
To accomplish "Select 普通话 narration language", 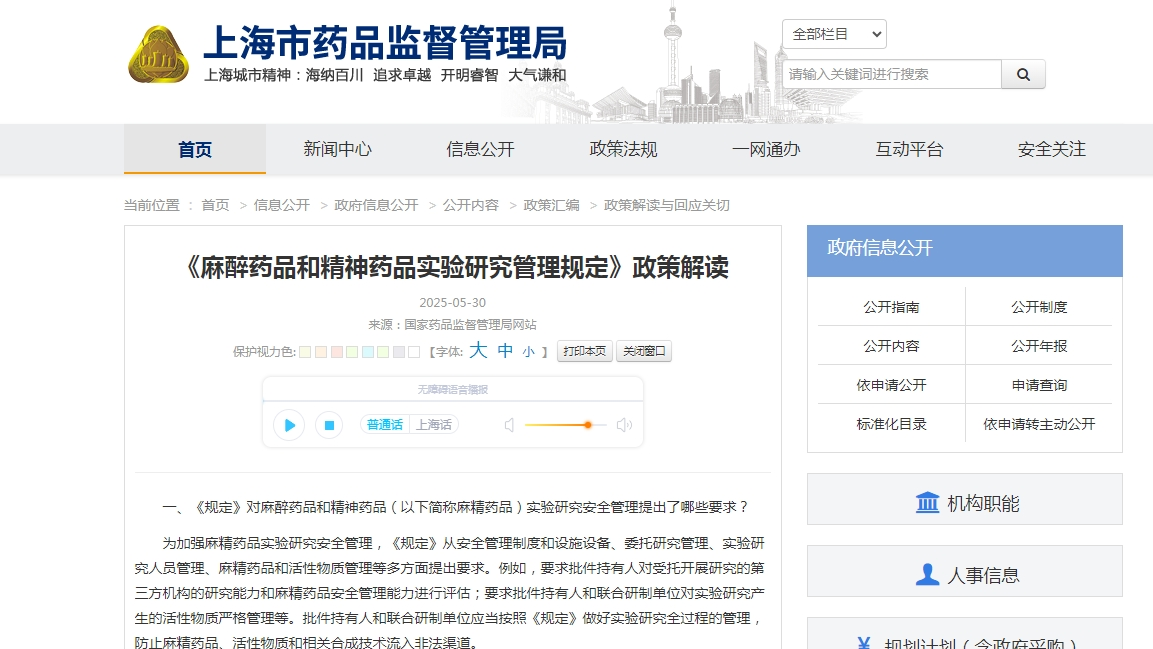I will point(385,425).
